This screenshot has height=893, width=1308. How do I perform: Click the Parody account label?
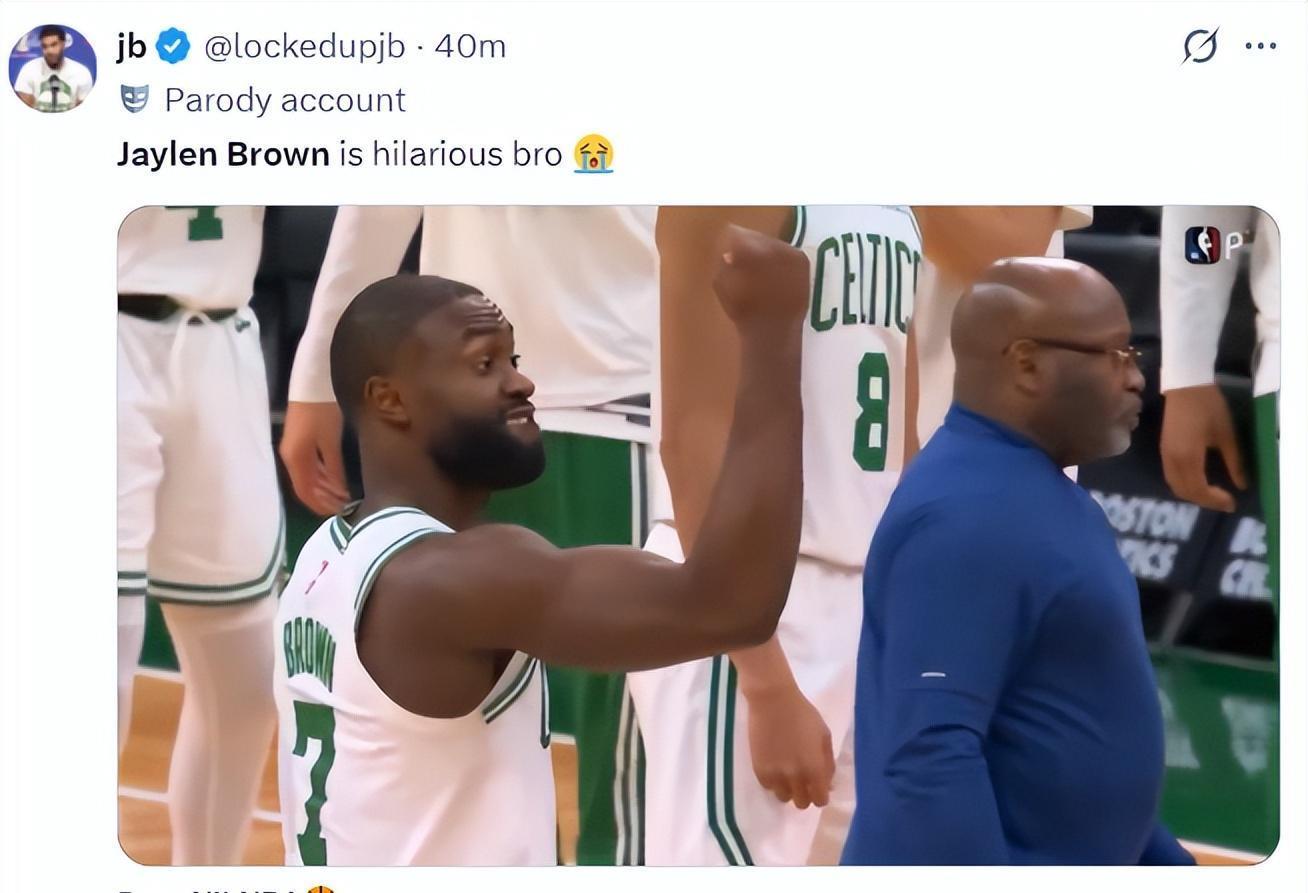pyautogui.click(x=285, y=100)
